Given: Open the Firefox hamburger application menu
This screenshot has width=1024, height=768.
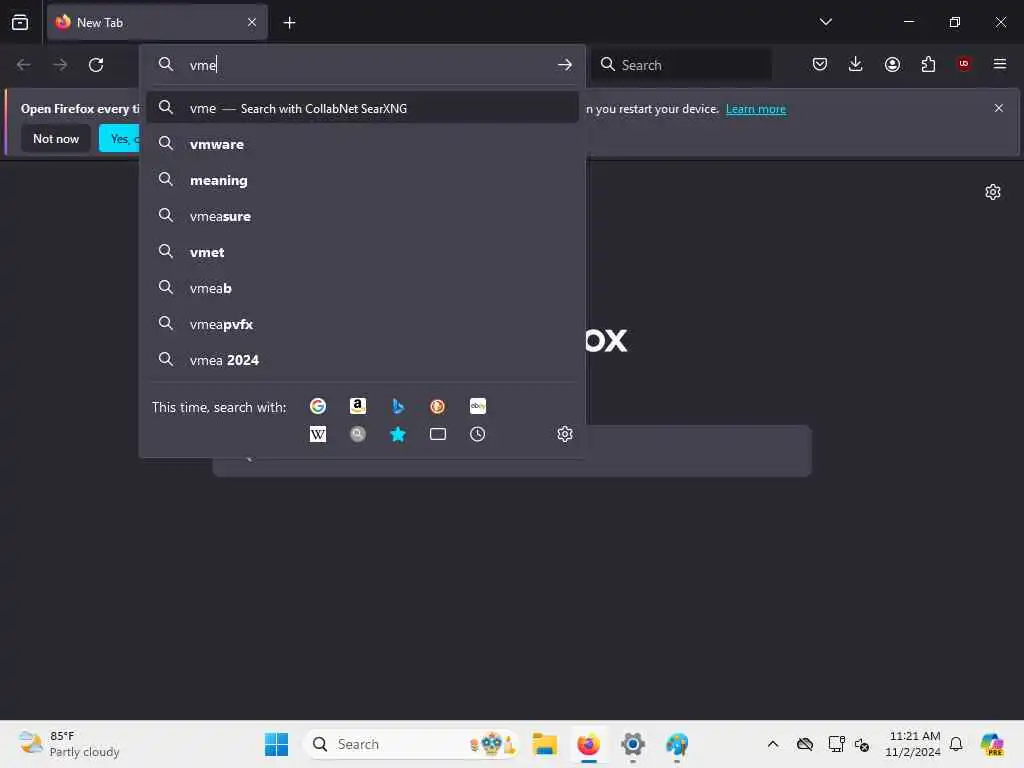Looking at the screenshot, I should tap(999, 64).
